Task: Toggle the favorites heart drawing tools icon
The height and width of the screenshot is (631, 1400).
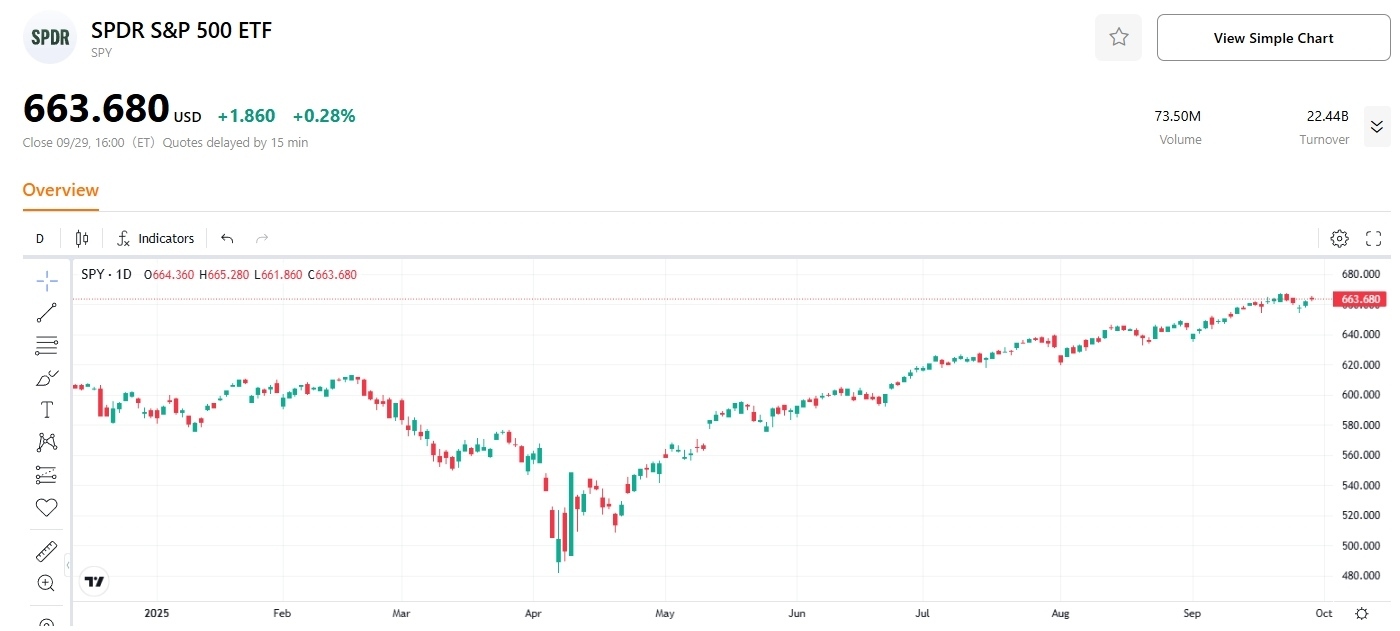Action: (46, 507)
